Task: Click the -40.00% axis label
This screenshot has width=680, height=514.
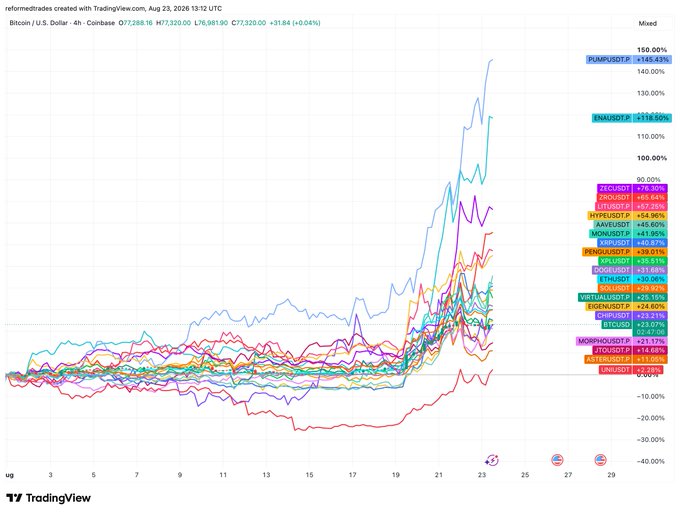Action: click(651, 462)
